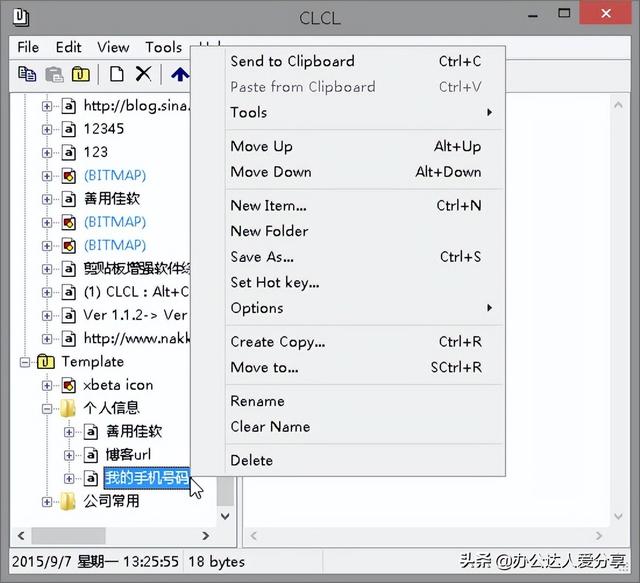Viewport: 640px width, 583px height.
Task: Click the New Folder toolbar icon
Action: [x=81, y=74]
